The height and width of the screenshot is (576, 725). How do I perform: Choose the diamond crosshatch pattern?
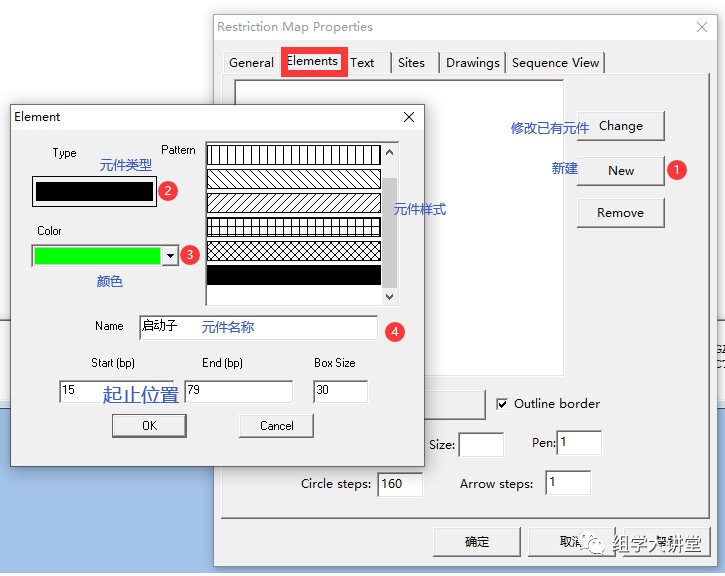click(293, 251)
